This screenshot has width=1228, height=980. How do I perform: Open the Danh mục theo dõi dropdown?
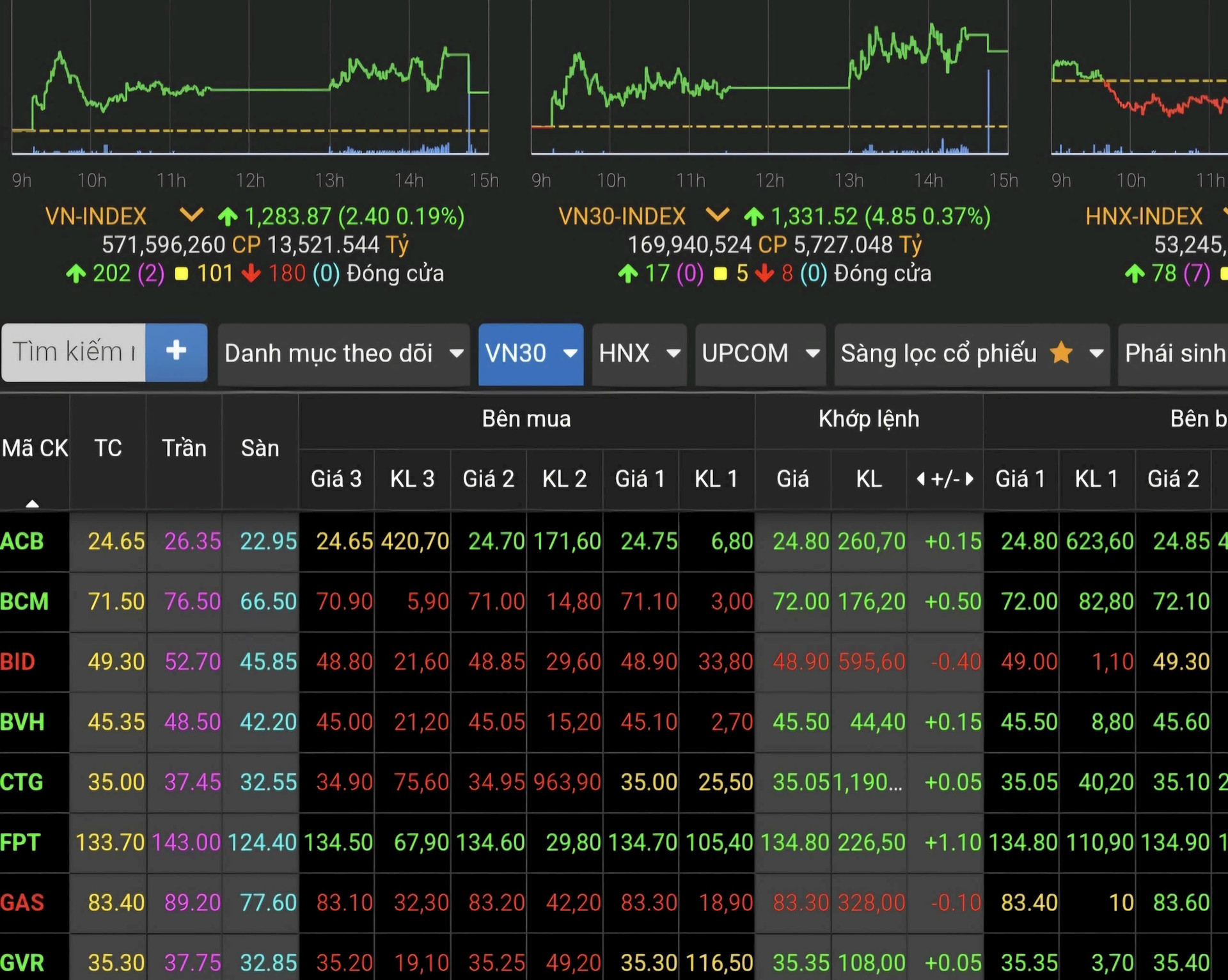tap(343, 354)
